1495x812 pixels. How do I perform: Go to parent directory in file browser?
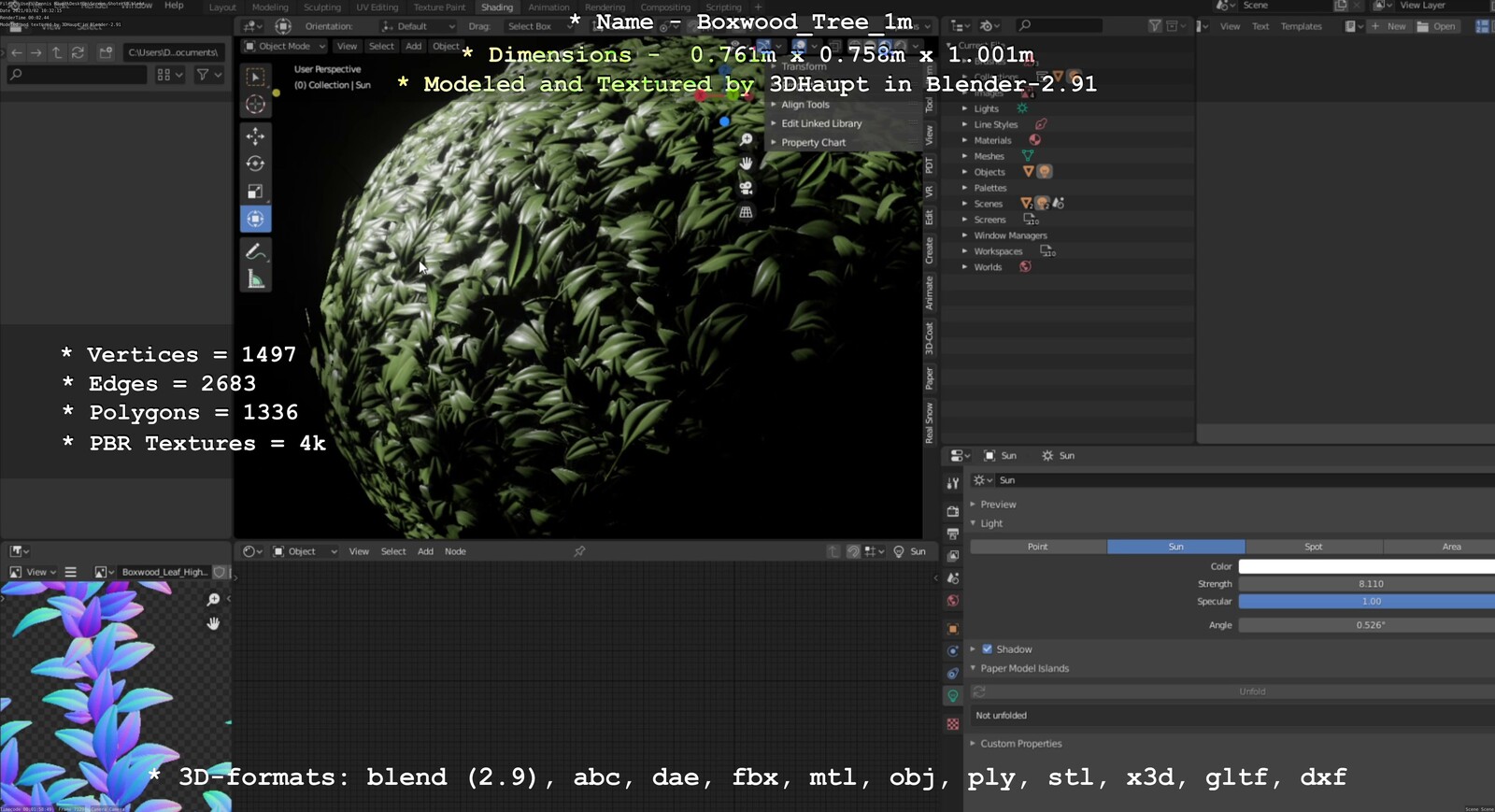click(57, 52)
